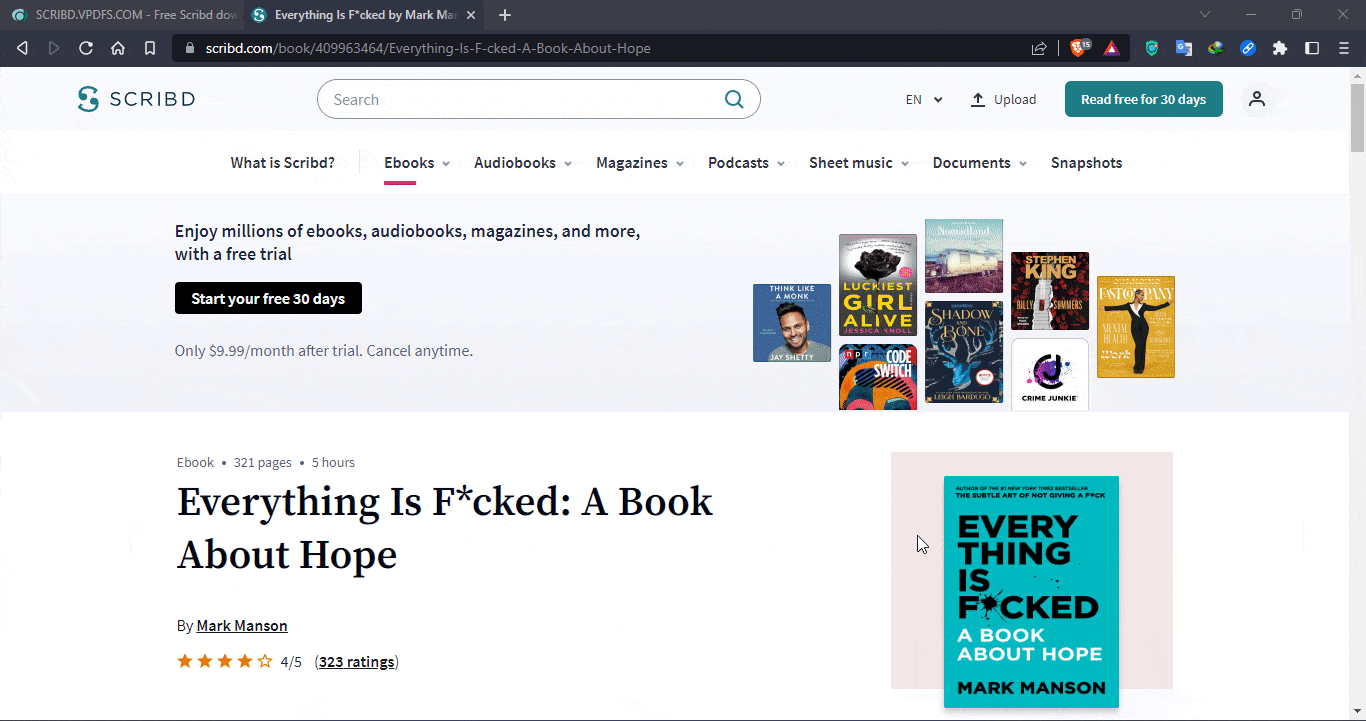Click the "321 pages" text
Image resolution: width=1366 pixels, height=721 pixels.
coord(263,463)
